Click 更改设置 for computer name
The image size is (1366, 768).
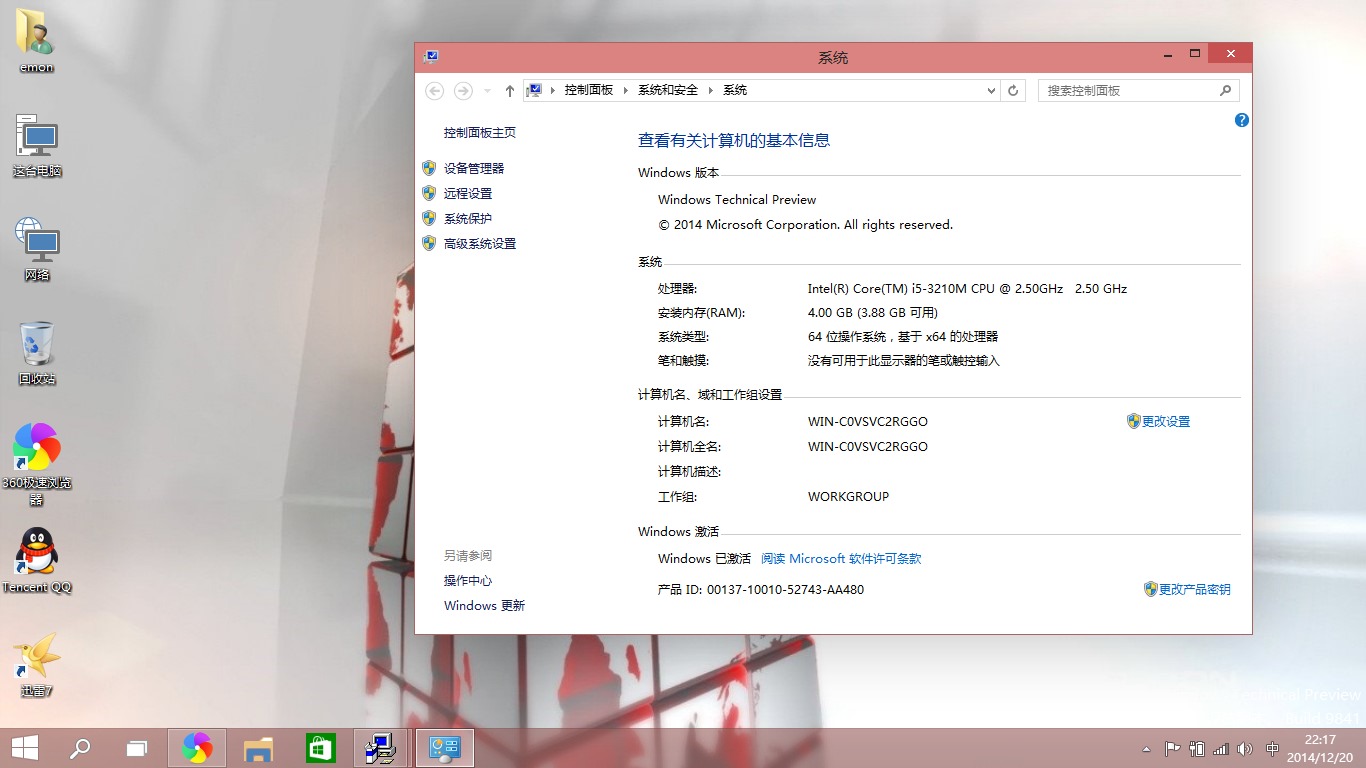pos(1159,422)
